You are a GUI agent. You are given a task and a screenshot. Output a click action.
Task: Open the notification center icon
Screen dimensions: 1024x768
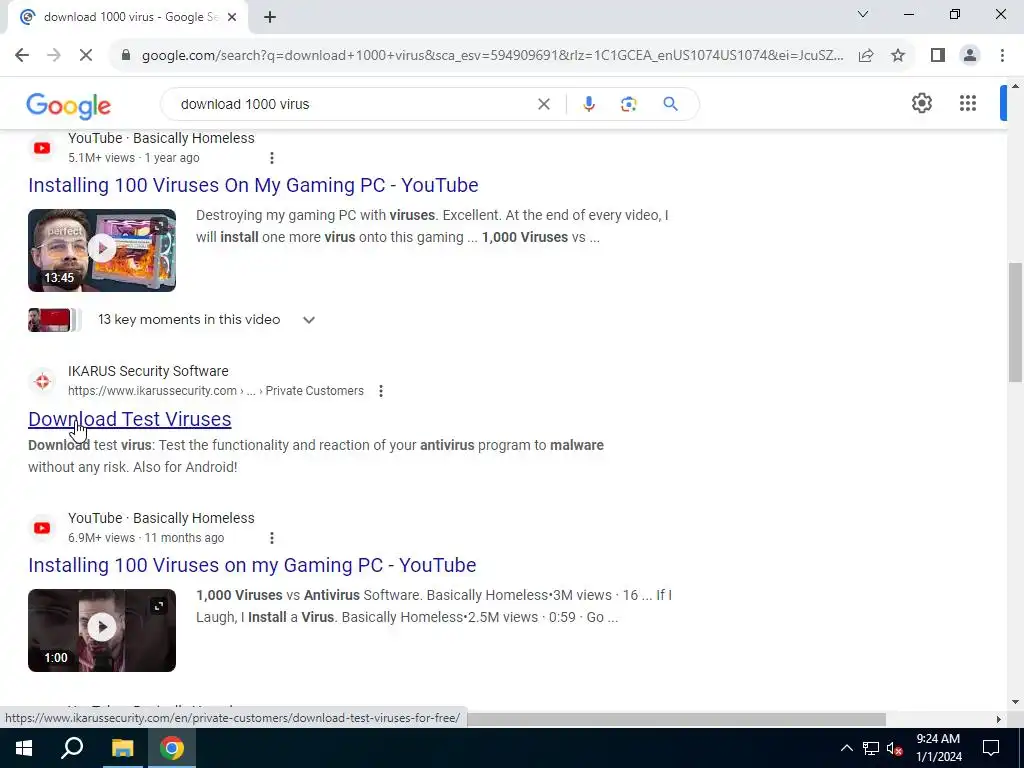[991, 748]
